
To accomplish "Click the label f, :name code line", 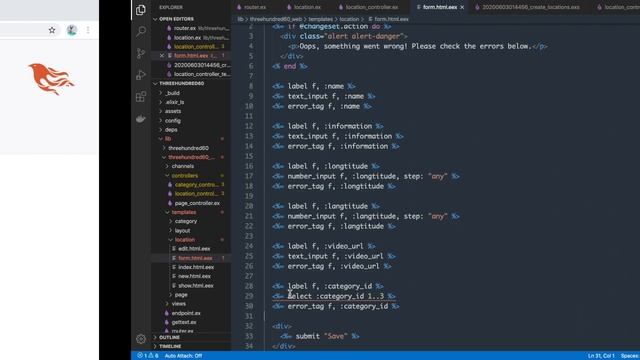I will (x=313, y=86).
